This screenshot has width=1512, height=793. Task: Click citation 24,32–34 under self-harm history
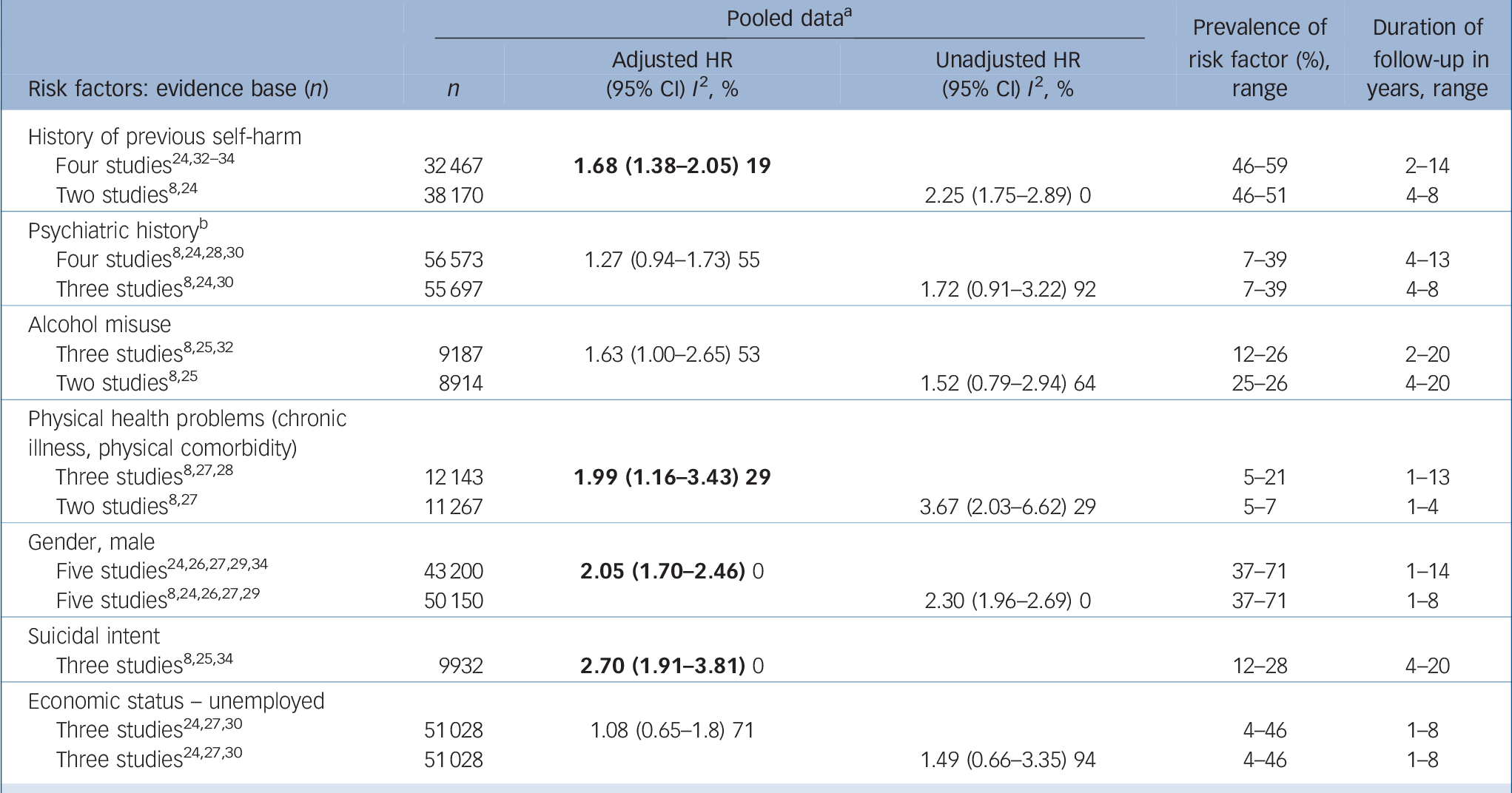203,158
